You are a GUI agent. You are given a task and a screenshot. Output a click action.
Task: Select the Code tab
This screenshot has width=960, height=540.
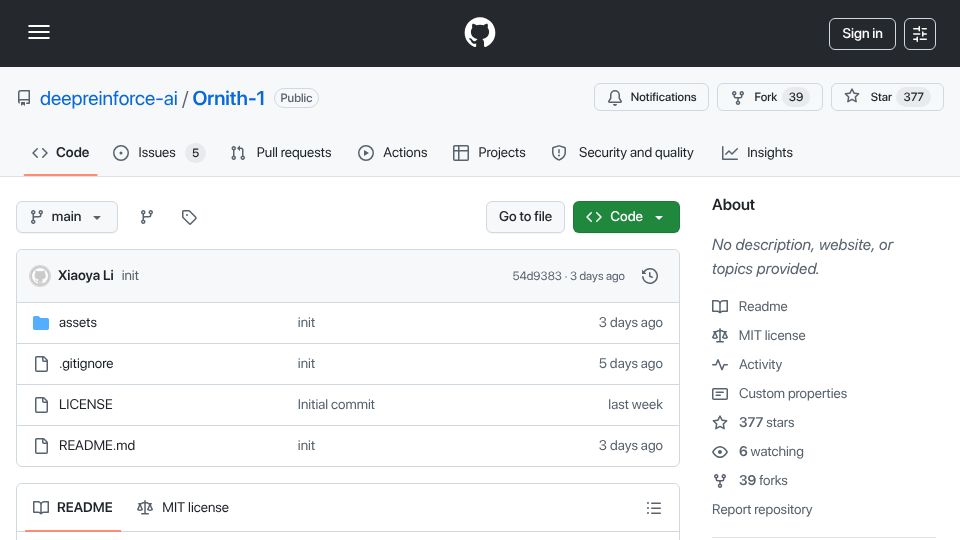(61, 152)
